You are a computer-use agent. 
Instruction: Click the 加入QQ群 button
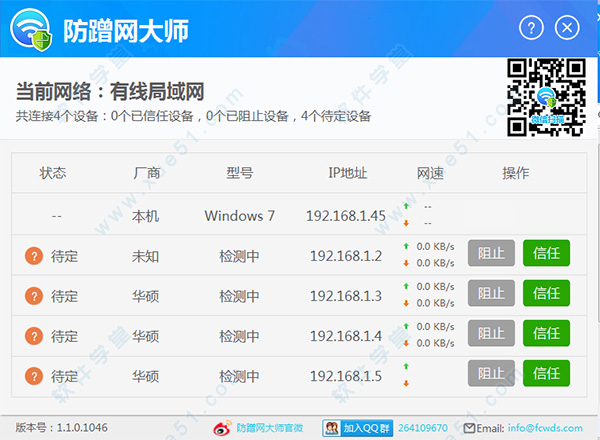358,428
